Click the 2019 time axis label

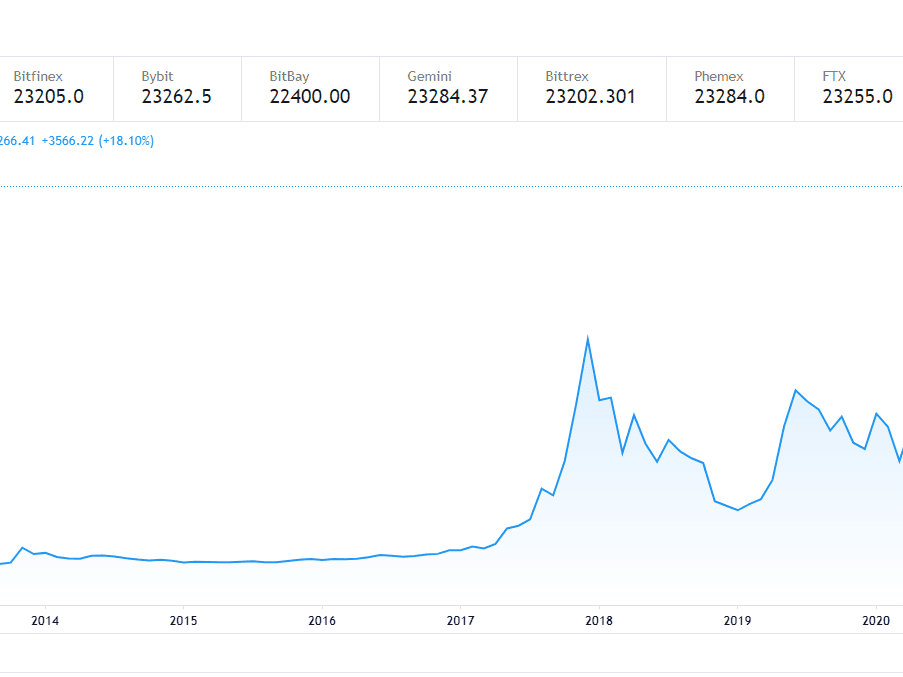tap(737, 621)
